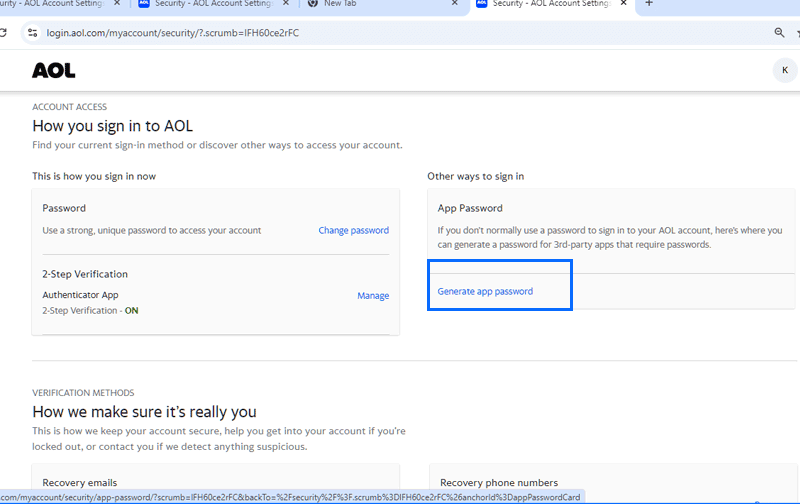Click Manage for 2-Step Verification
The width and height of the screenshot is (800, 504).
(x=373, y=295)
